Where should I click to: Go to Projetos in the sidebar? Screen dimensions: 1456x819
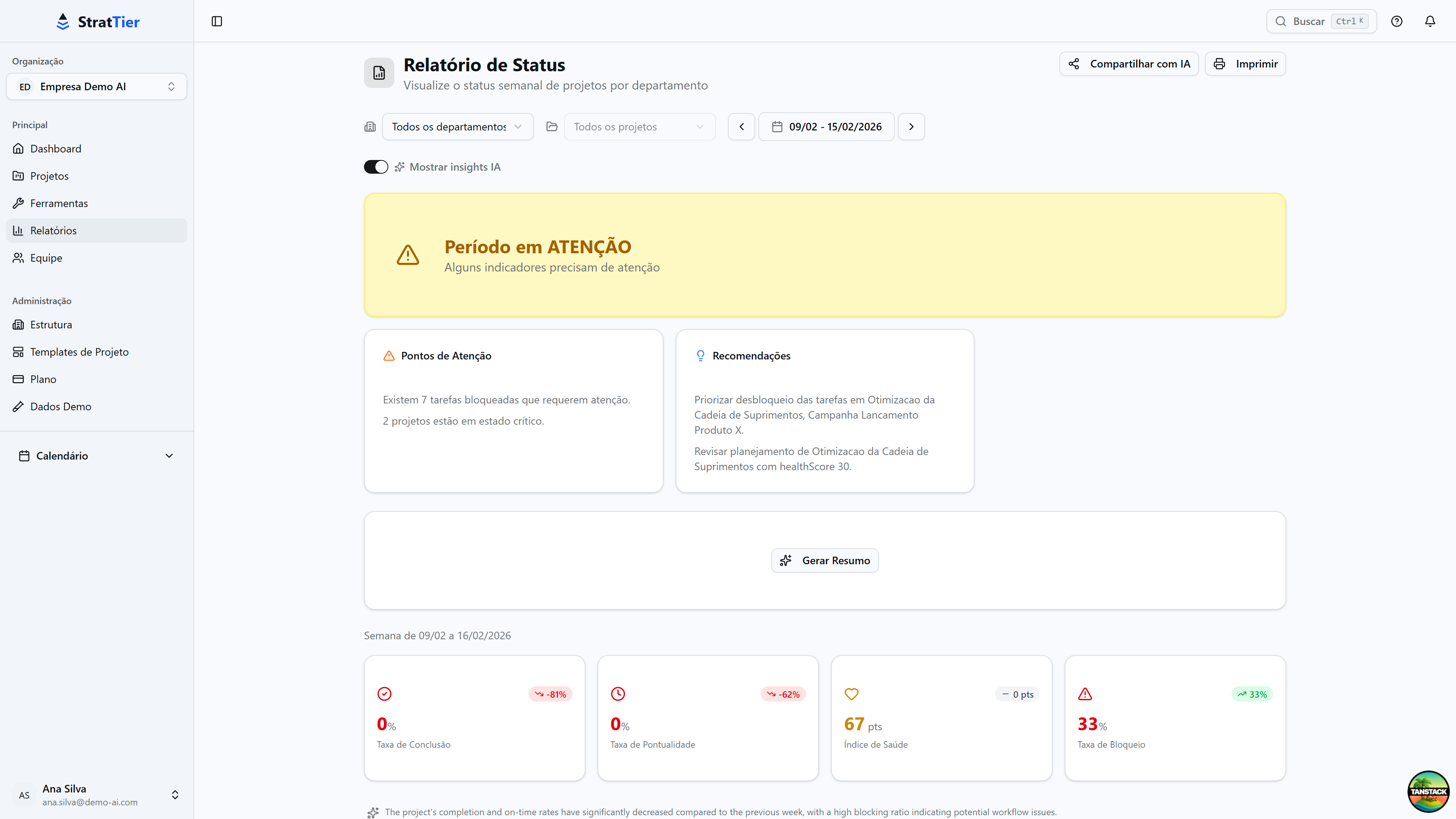(x=49, y=175)
